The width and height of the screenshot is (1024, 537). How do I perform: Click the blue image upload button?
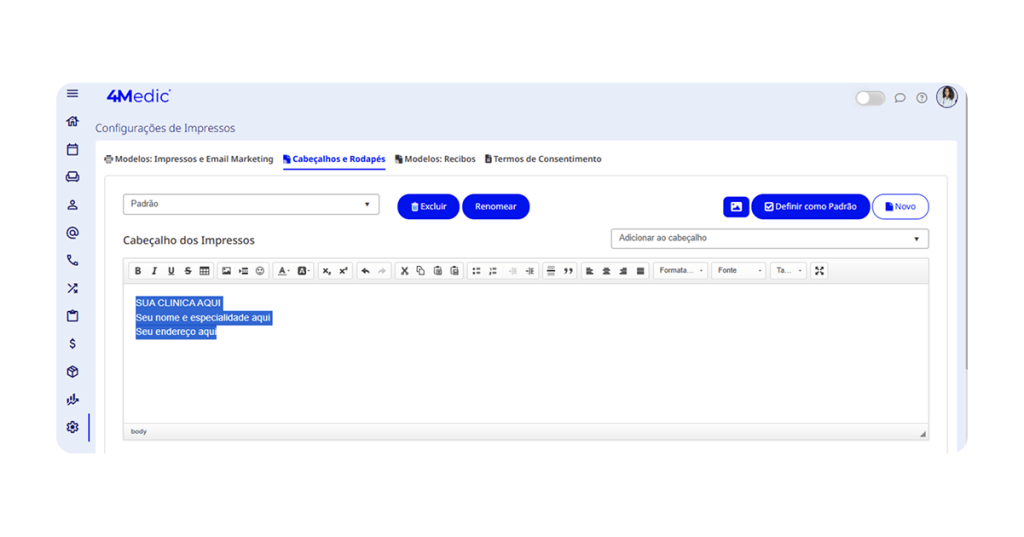(x=736, y=207)
